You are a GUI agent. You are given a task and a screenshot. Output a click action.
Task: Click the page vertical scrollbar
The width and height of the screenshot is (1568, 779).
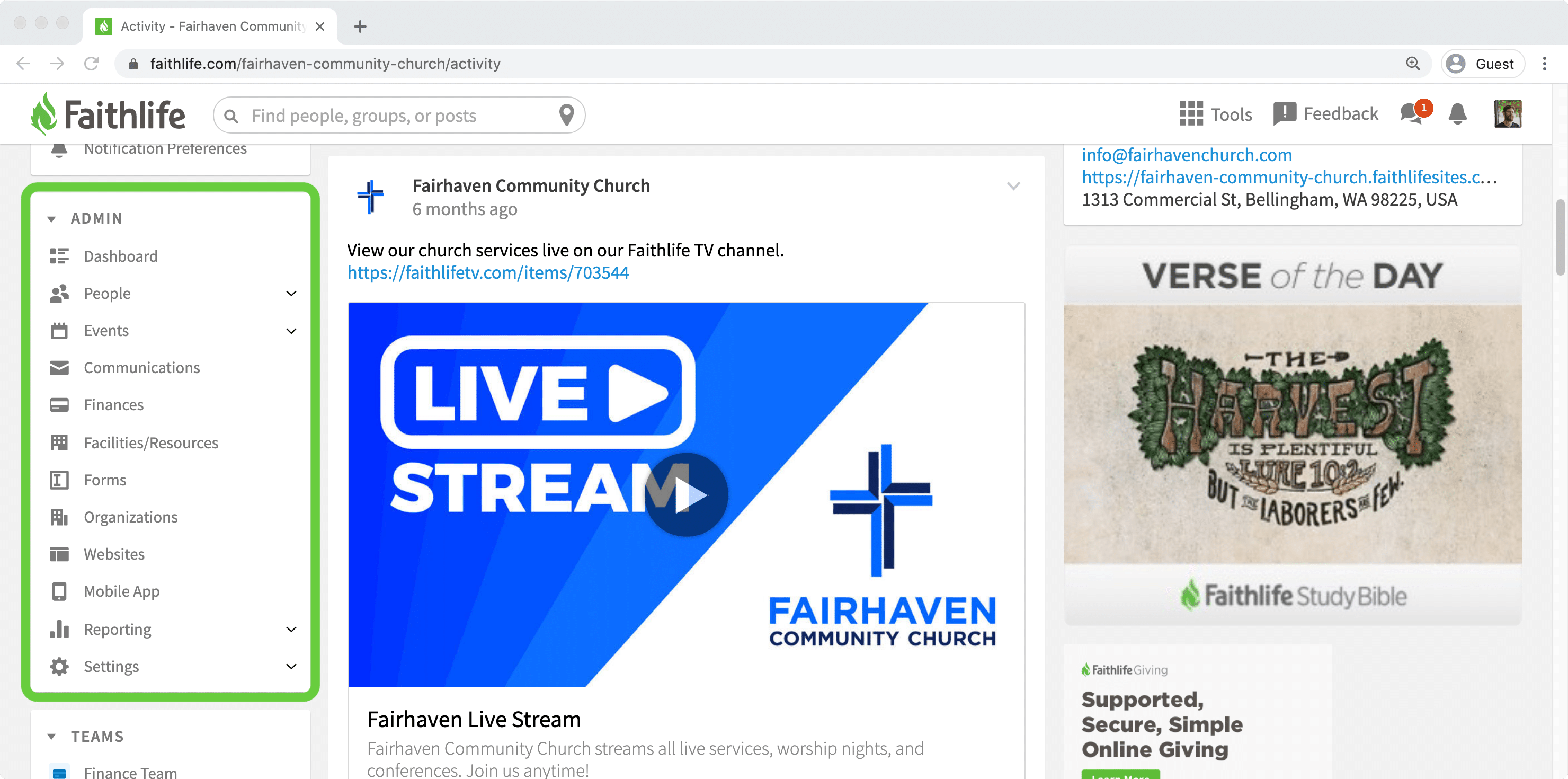click(x=1560, y=237)
